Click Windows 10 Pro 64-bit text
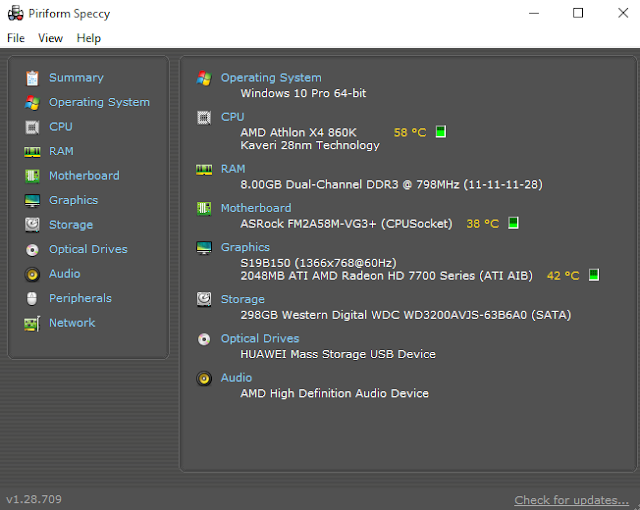This screenshot has width=640, height=510. 303,93
